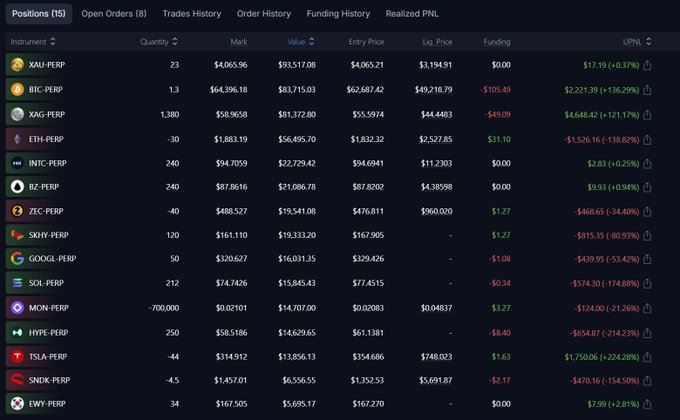The width and height of the screenshot is (680, 420).
Task: Share the BZ-PERP position UPNL
Action: click(x=647, y=187)
